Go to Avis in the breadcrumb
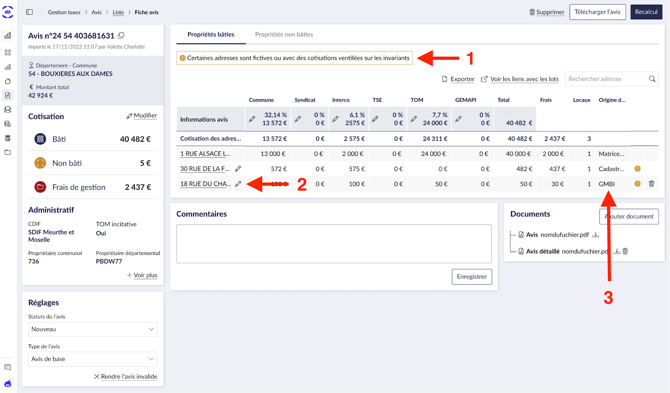The image size is (670, 393). coord(97,12)
